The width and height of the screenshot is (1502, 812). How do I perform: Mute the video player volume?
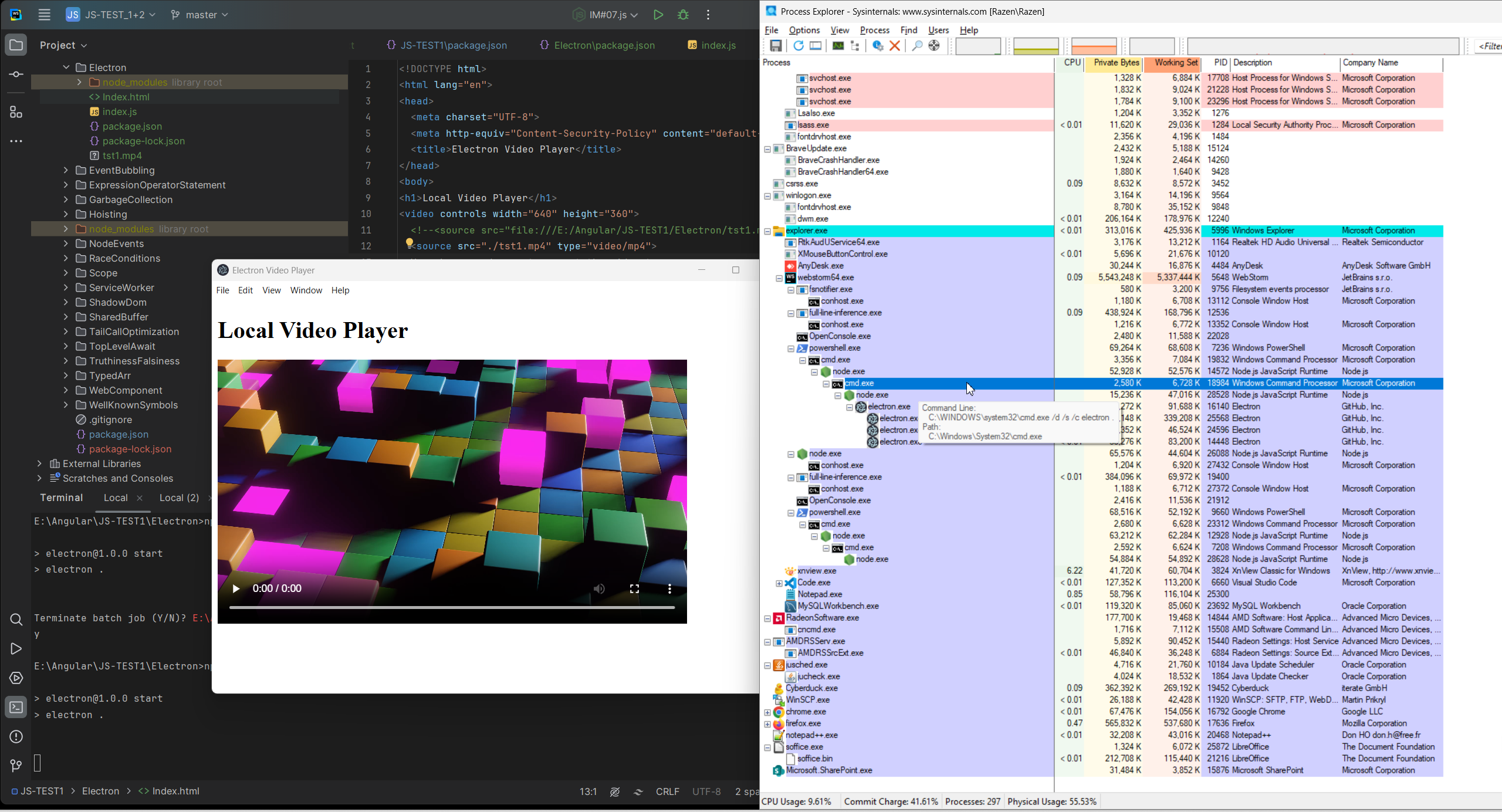point(599,588)
